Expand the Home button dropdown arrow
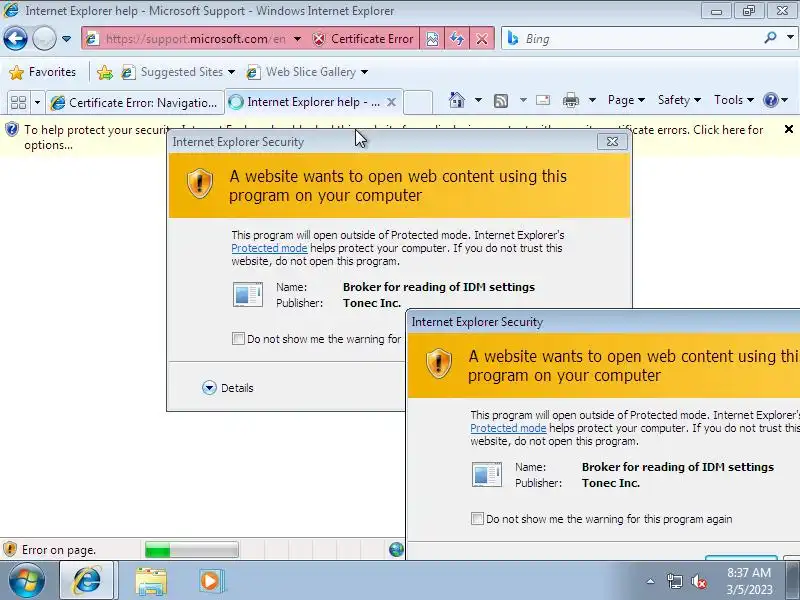The height and width of the screenshot is (600, 800). click(x=478, y=100)
